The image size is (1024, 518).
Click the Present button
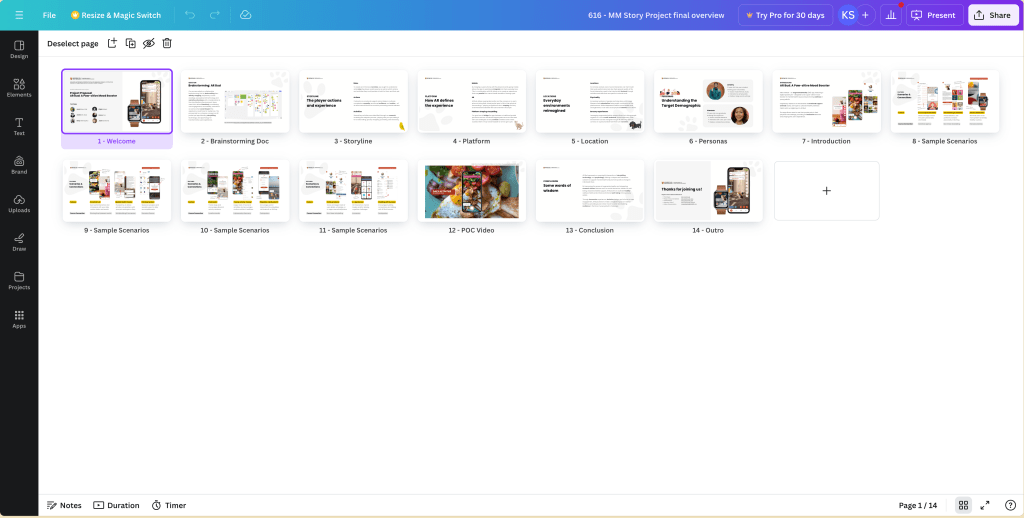click(x=934, y=15)
